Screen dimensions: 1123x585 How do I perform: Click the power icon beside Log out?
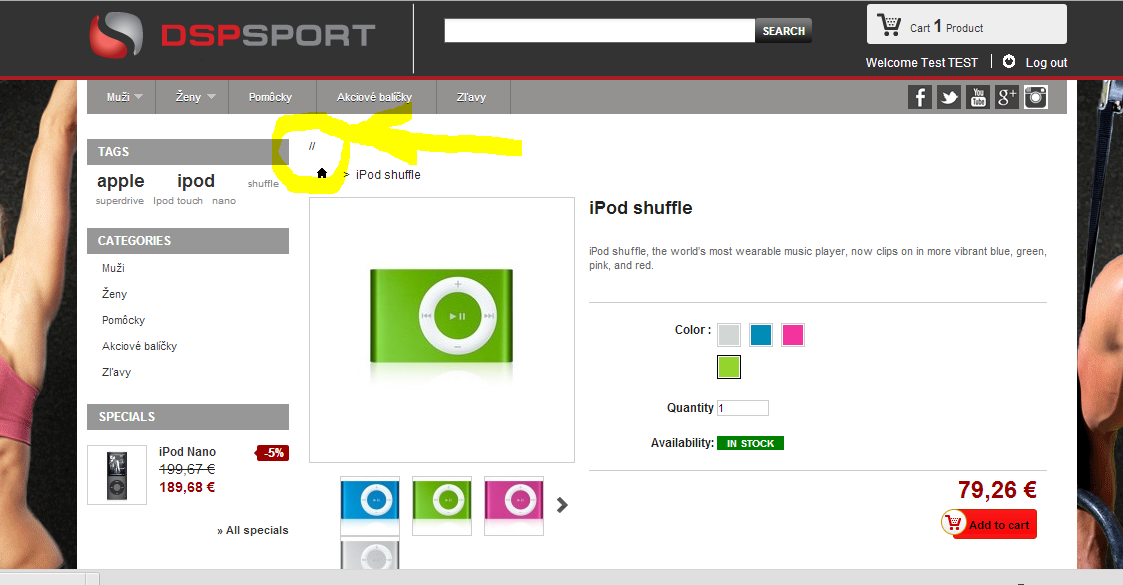coord(1008,62)
